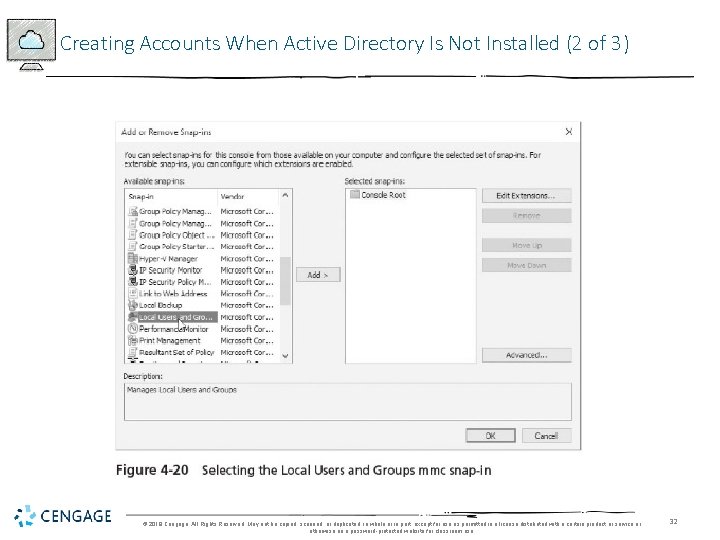Click the snap-in list scrollbar thumb

[x=285, y=281]
